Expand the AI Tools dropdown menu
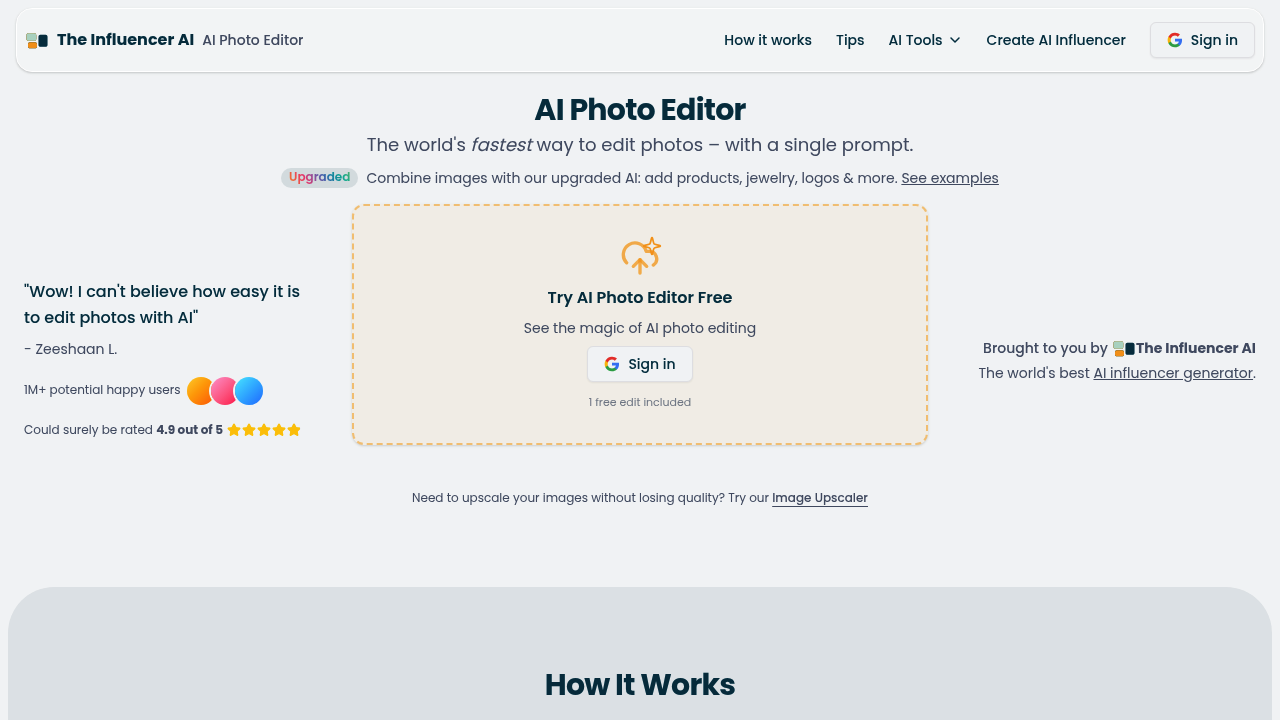 pos(915,40)
